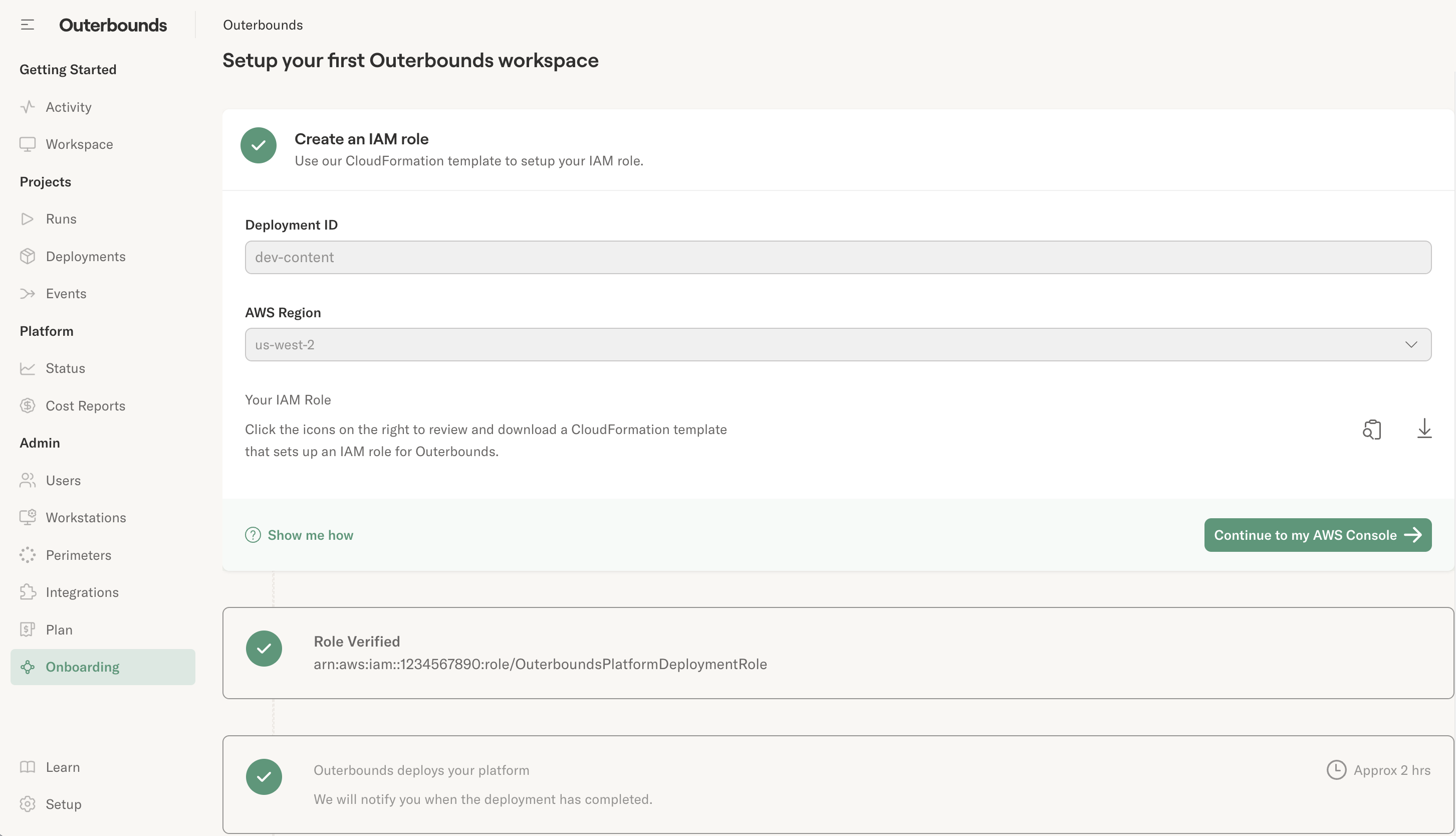Open Cost Reports page
This screenshot has height=836, width=1456.
[x=103, y=405]
